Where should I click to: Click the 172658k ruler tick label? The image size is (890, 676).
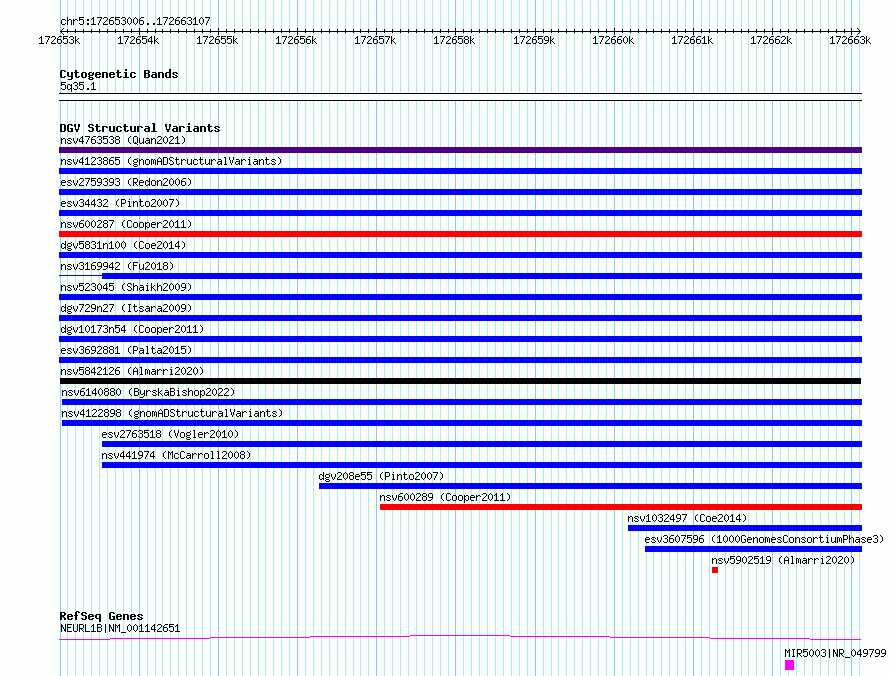454,40
